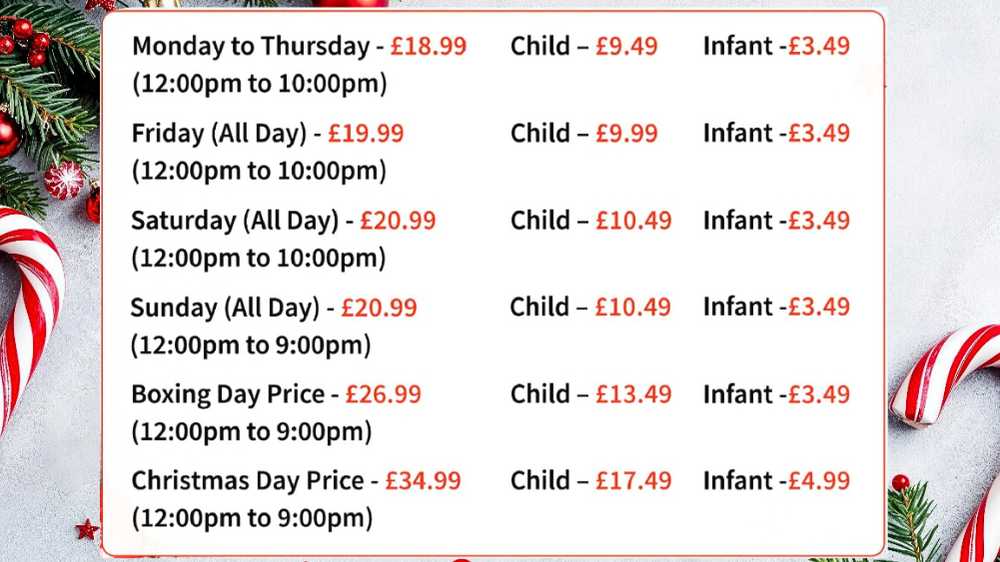Click the Child £9.49 price
Viewport: 1000px width, 562px height.
tap(626, 46)
